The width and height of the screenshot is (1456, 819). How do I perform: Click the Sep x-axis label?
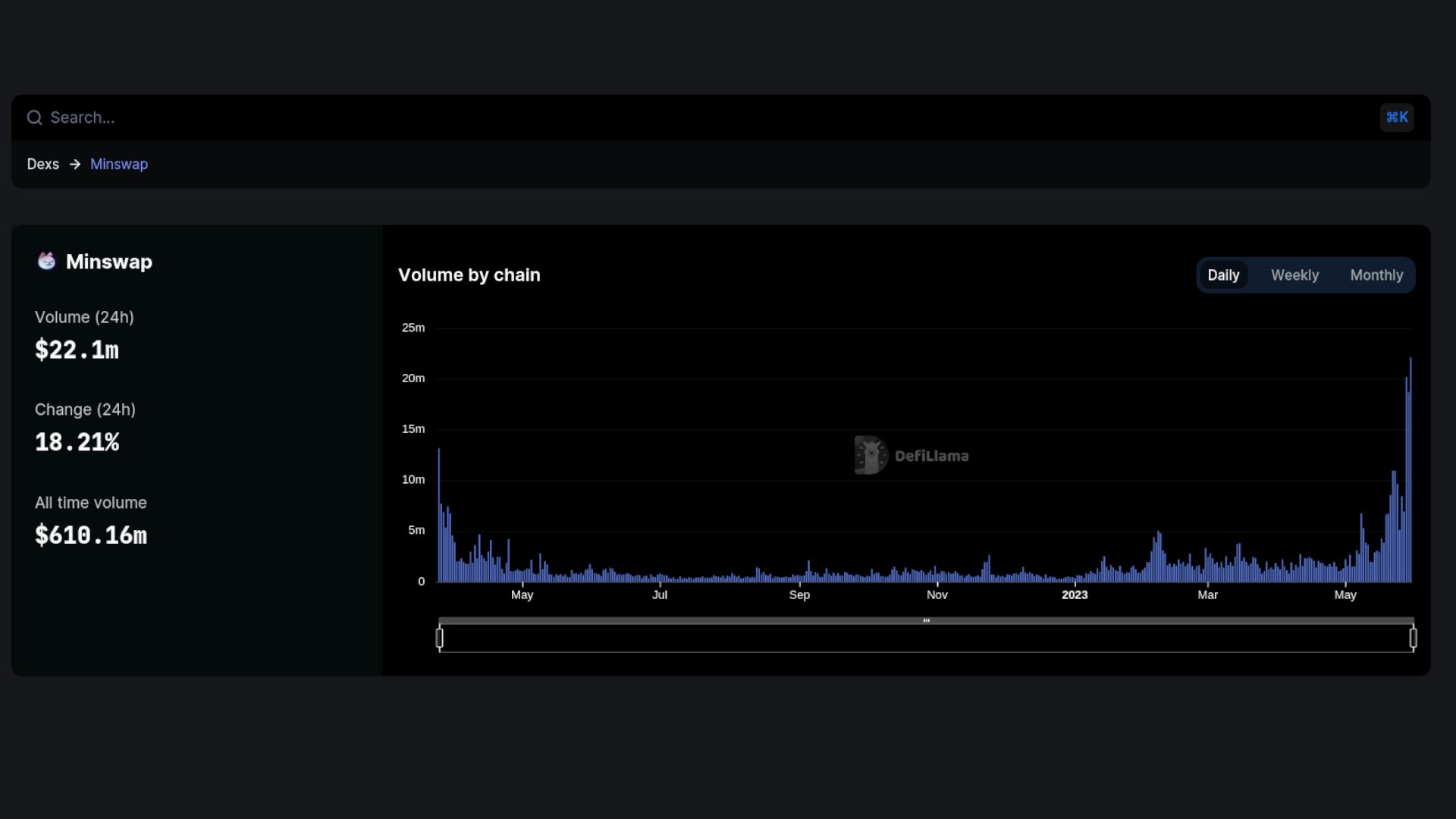coord(799,595)
